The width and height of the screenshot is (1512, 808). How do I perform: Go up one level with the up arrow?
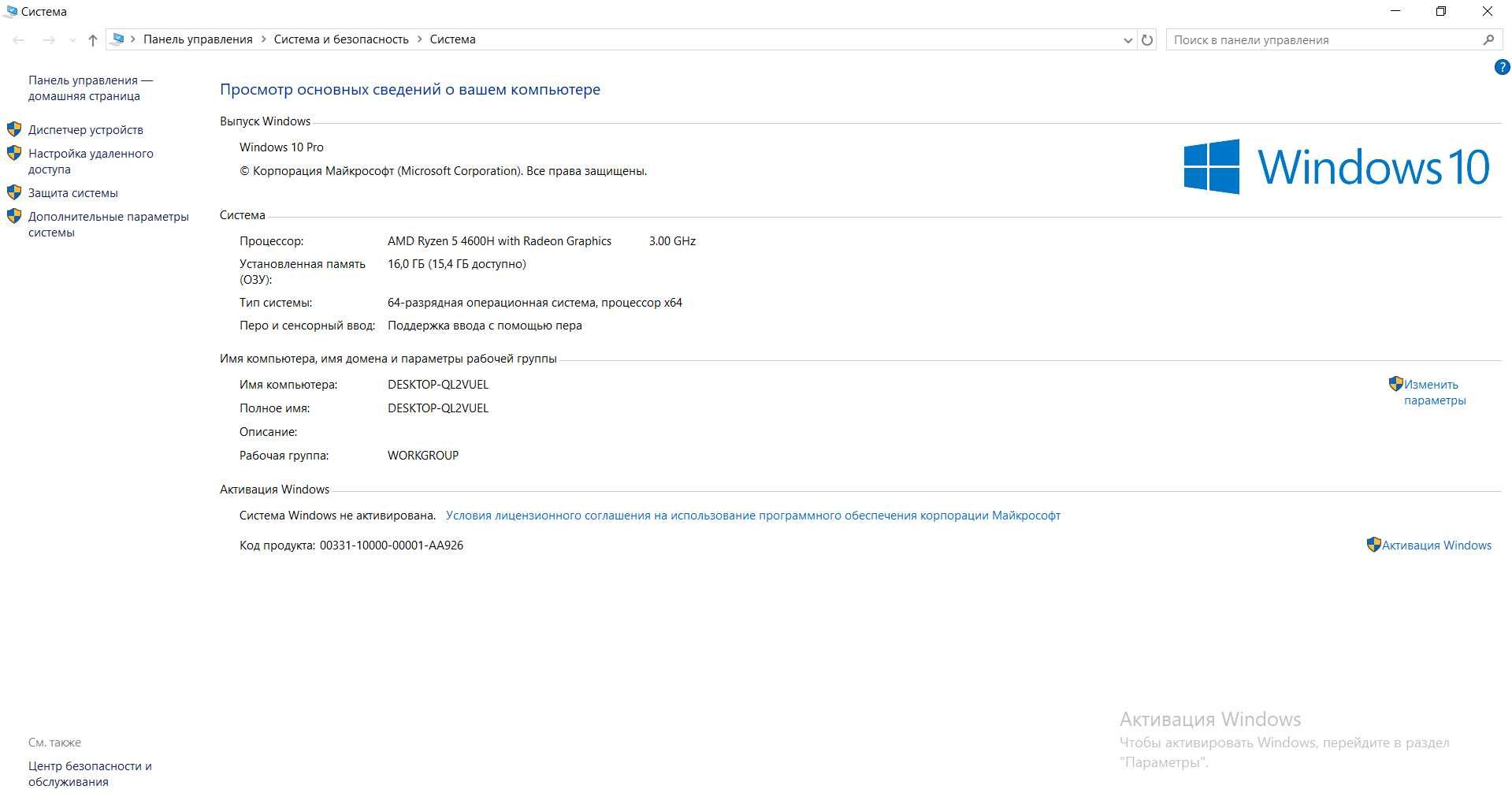(93, 39)
